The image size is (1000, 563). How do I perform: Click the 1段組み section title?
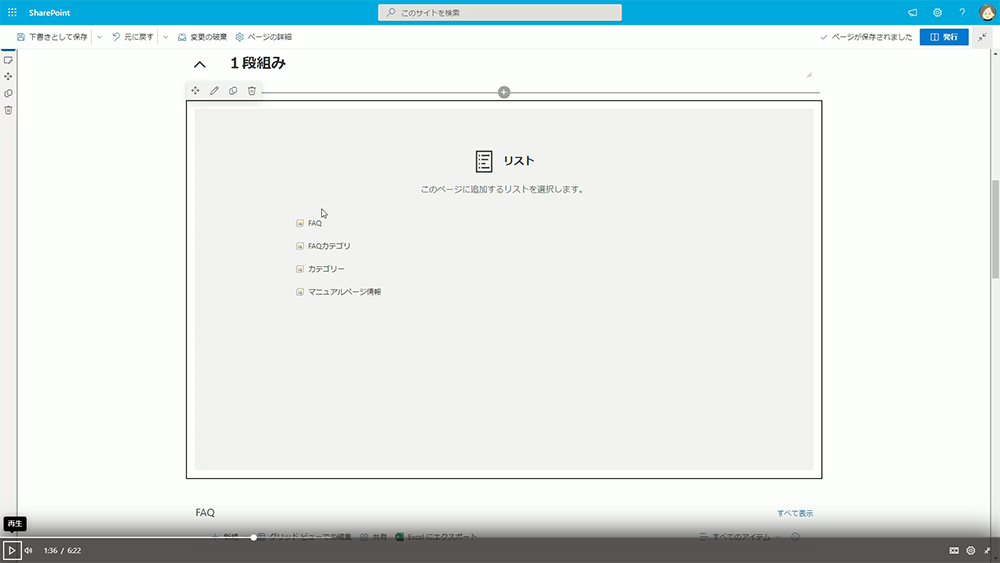(x=258, y=63)
